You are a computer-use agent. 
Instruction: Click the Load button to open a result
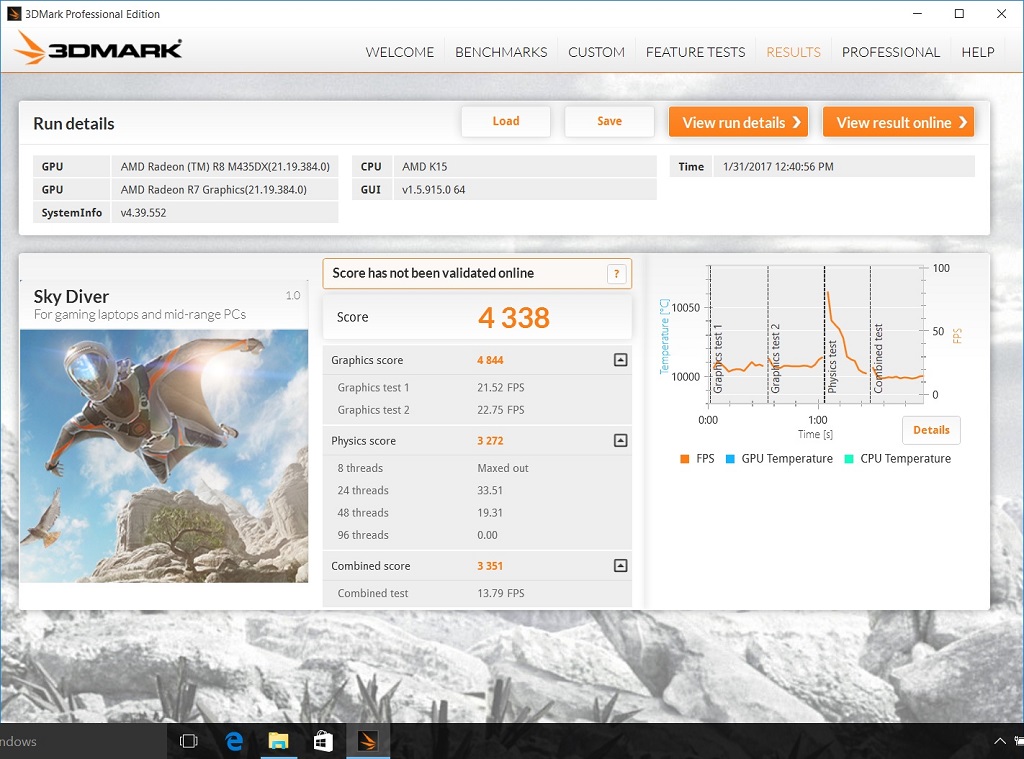coord(505,121)
